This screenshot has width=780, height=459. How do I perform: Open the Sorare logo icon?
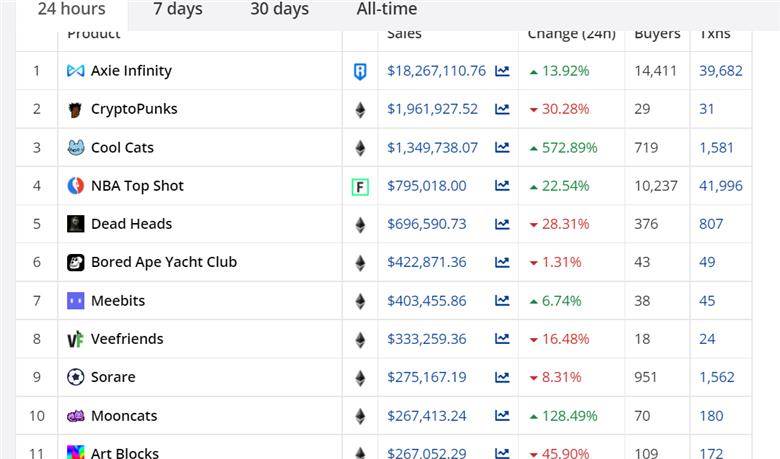click(76, 377)
